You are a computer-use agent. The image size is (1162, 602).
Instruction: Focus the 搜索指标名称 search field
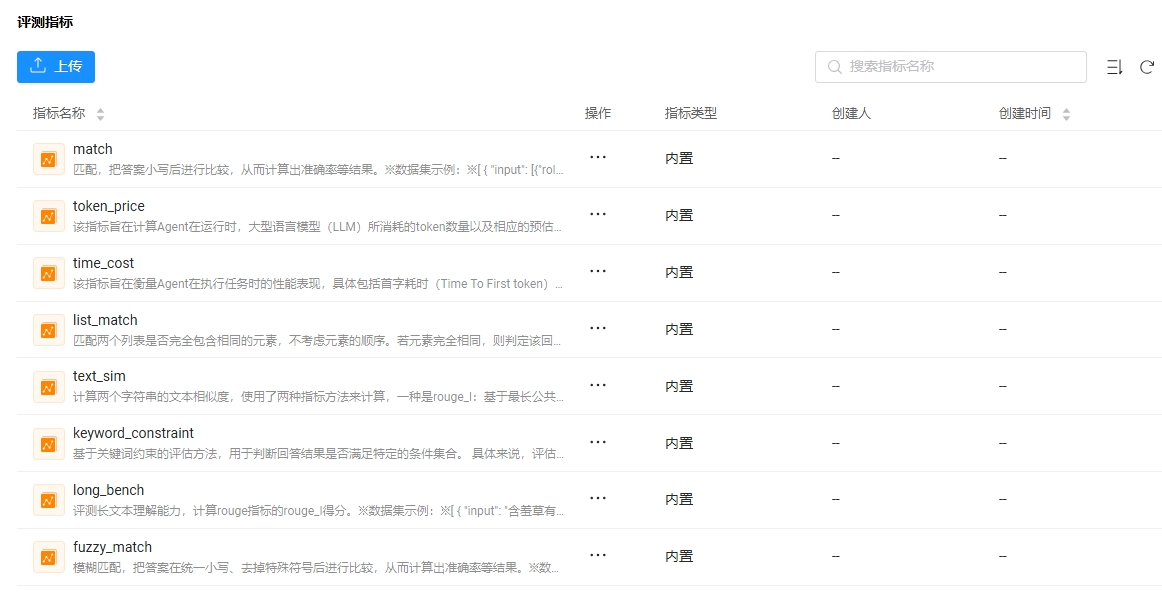coord(960,67)
